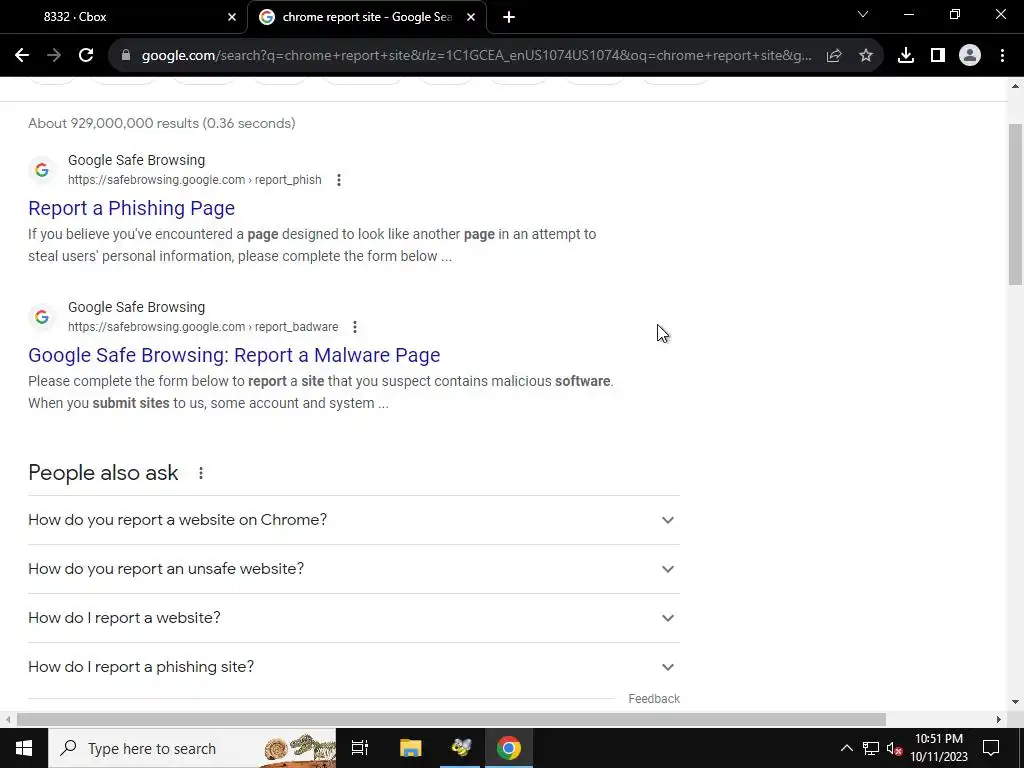
Task: Expand How do you report an unsafe website
Action: pos(354,569)
